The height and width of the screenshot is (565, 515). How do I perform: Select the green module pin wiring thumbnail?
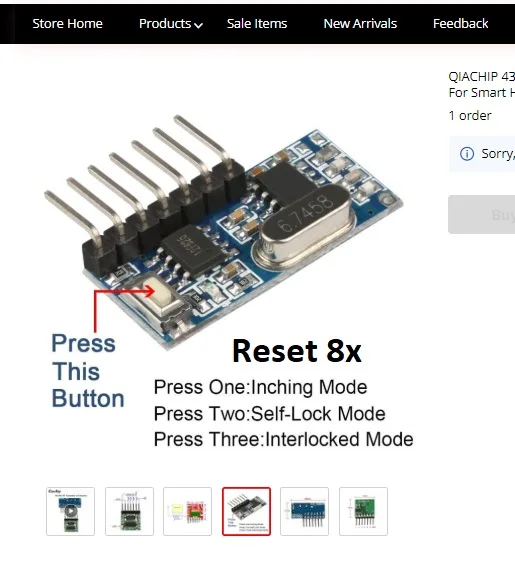pos(129,511)
